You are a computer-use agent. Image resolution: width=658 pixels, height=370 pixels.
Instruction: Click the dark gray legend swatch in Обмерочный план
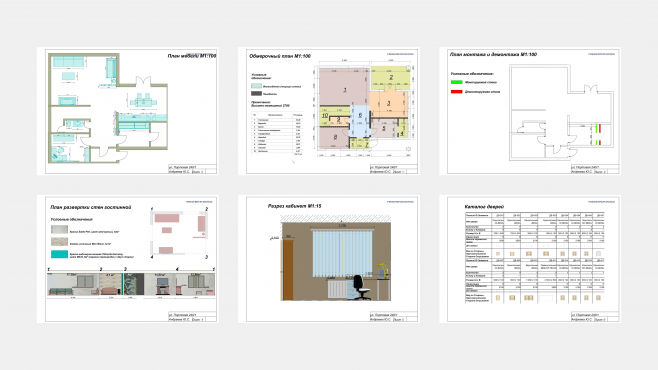click(x=256, y=94)
